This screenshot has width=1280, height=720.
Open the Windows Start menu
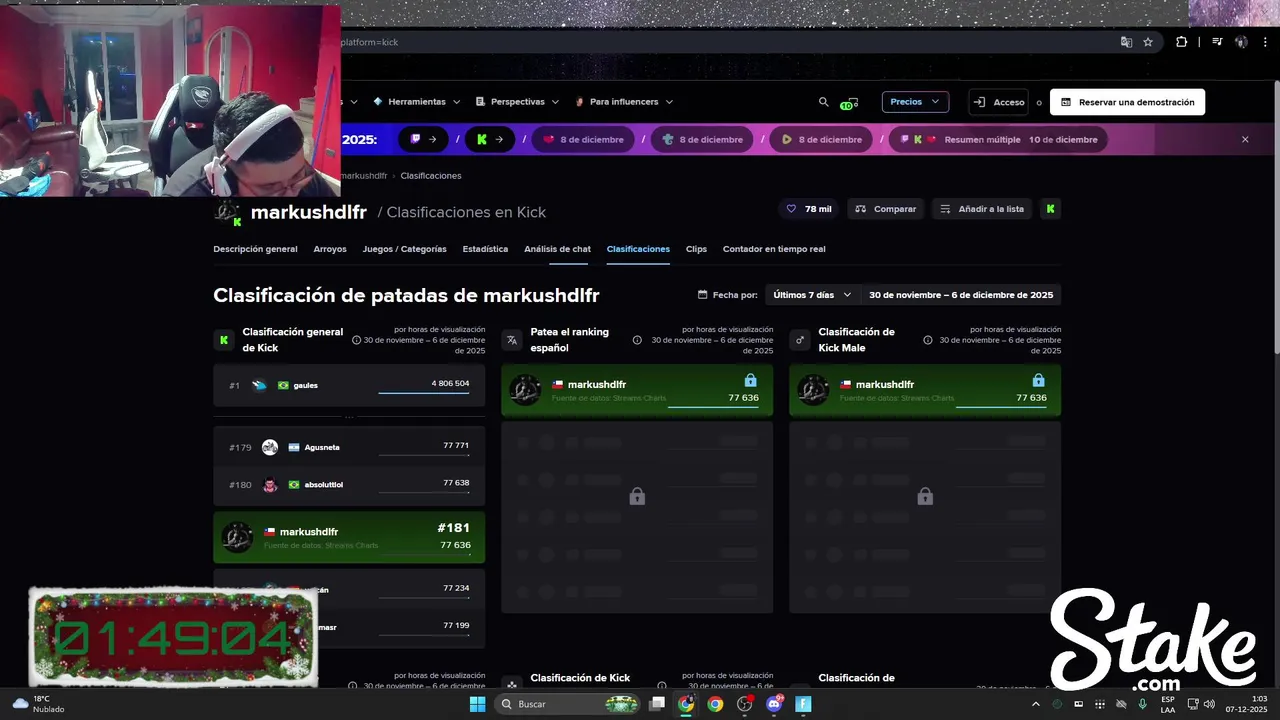(478, 704)
